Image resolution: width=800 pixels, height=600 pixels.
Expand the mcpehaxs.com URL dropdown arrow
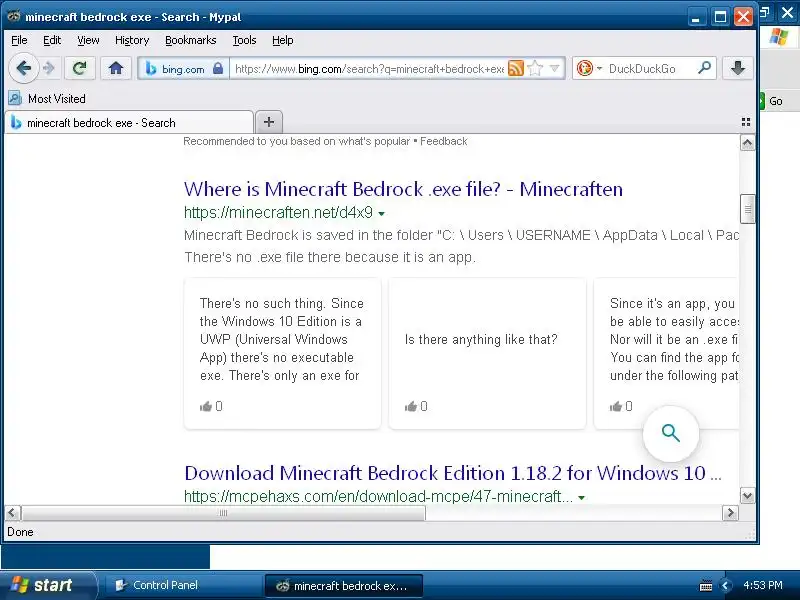[581, 497]
